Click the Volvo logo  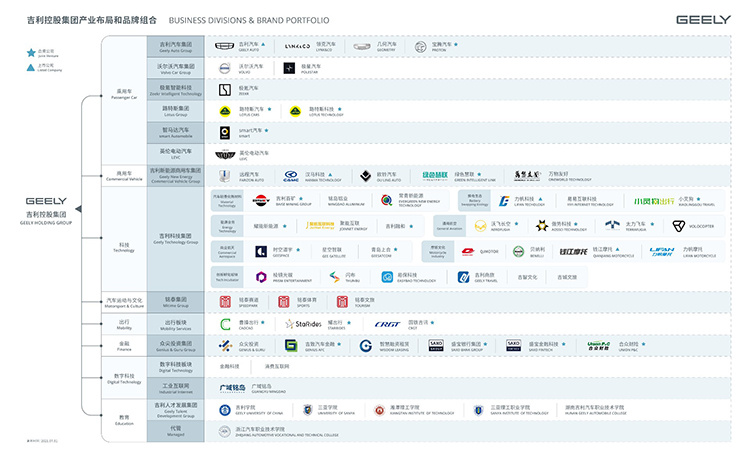[x=224, y=68]
